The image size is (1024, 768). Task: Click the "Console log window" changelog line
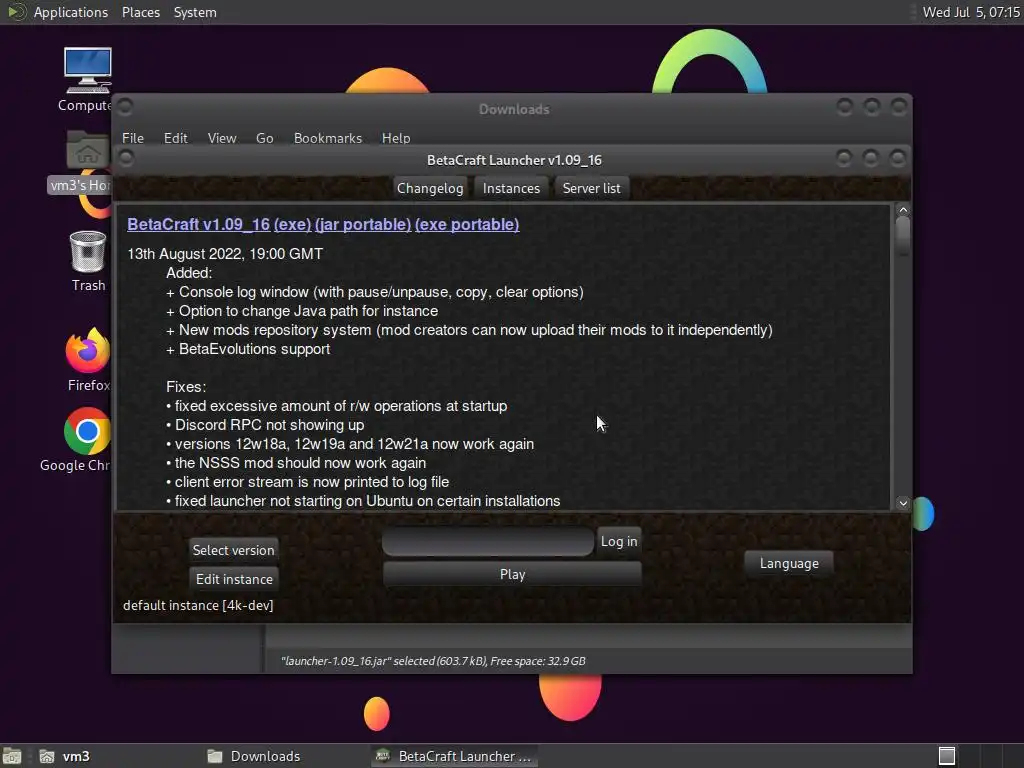[375, 292]
